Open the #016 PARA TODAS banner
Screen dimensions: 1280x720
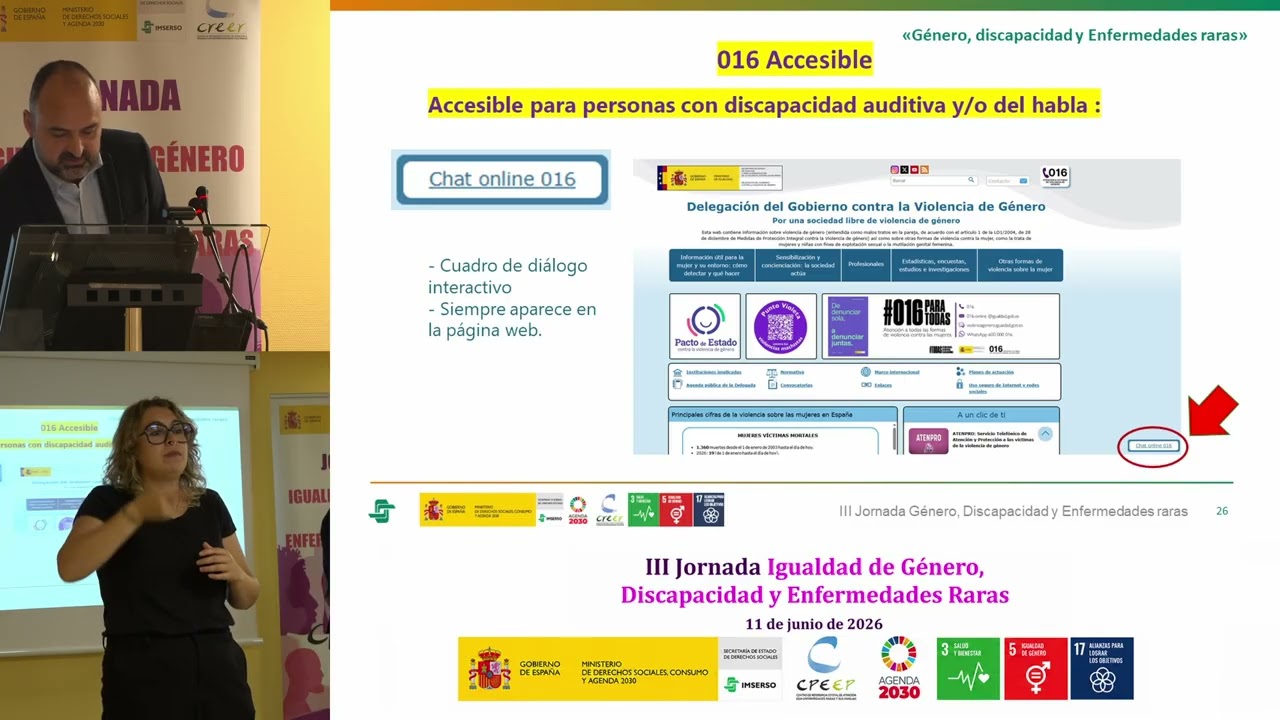[x=941, y=326]
